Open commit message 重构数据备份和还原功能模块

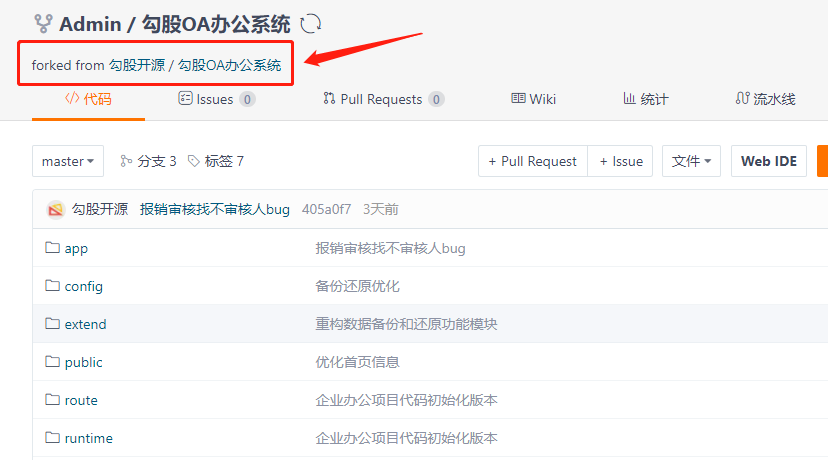(x=406, y=324)
